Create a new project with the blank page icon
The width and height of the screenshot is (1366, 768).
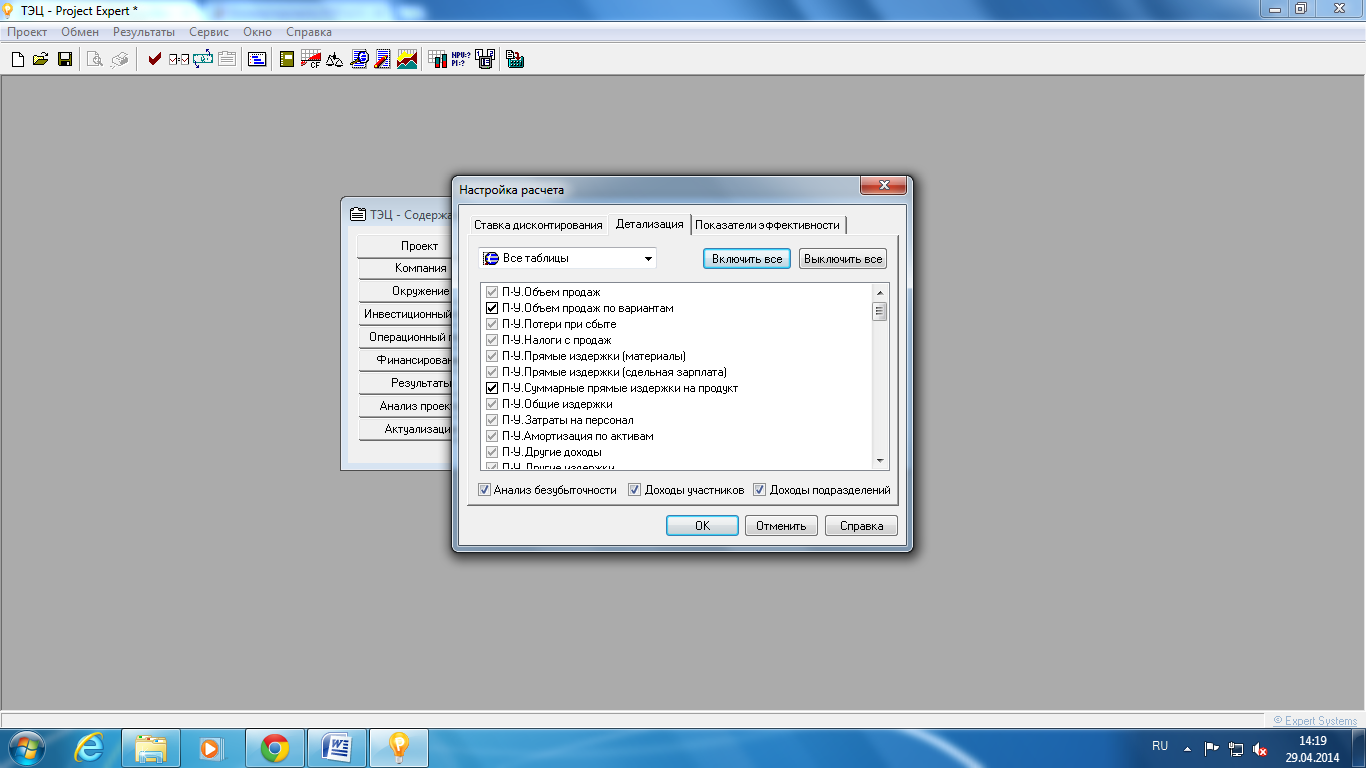click(x=17, y=59)
